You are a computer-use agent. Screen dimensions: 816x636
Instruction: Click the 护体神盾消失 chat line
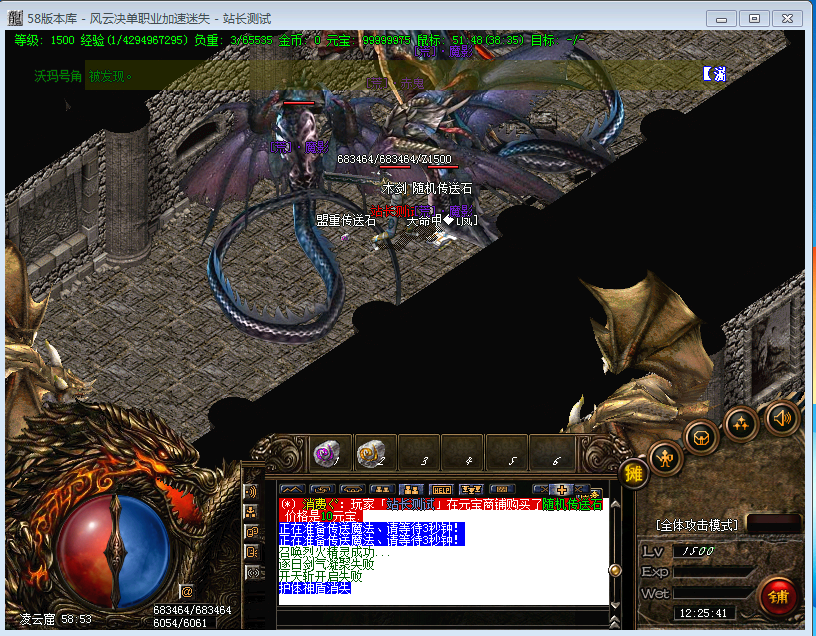pos(315,588)
